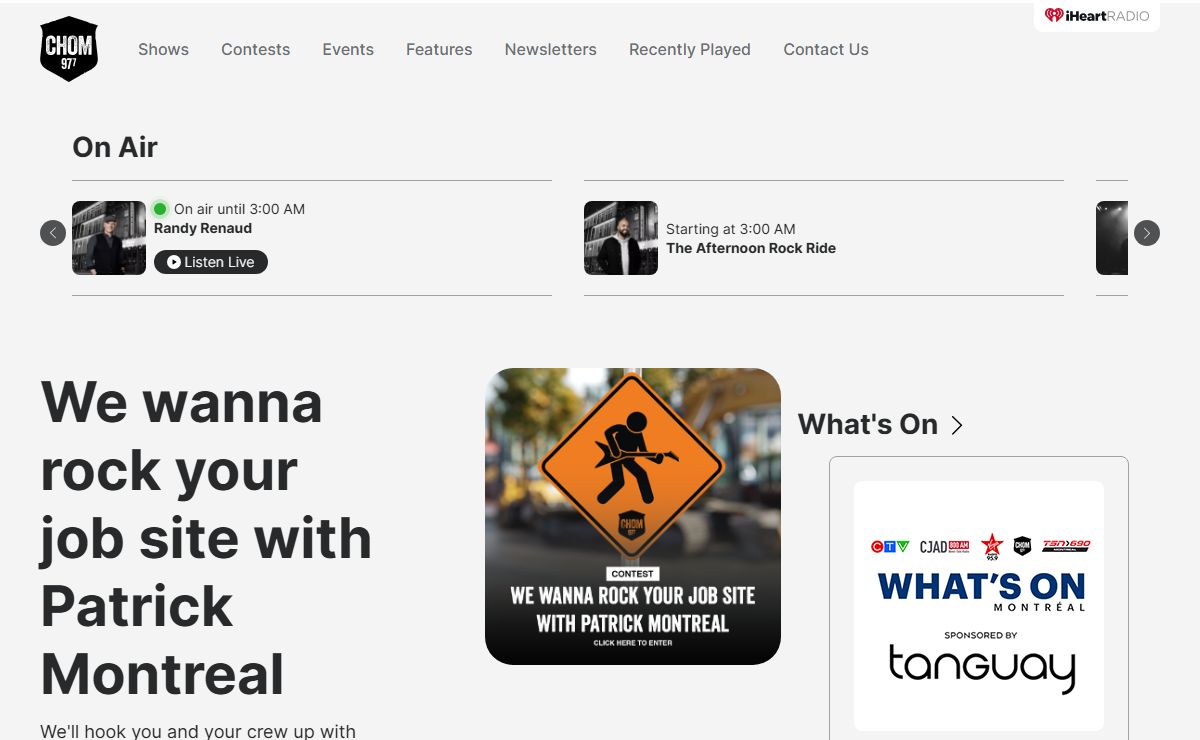Open the Contests menu item
Image resolution: width=1200 pixels, height=740 pixels.
[x=255, y=49]
